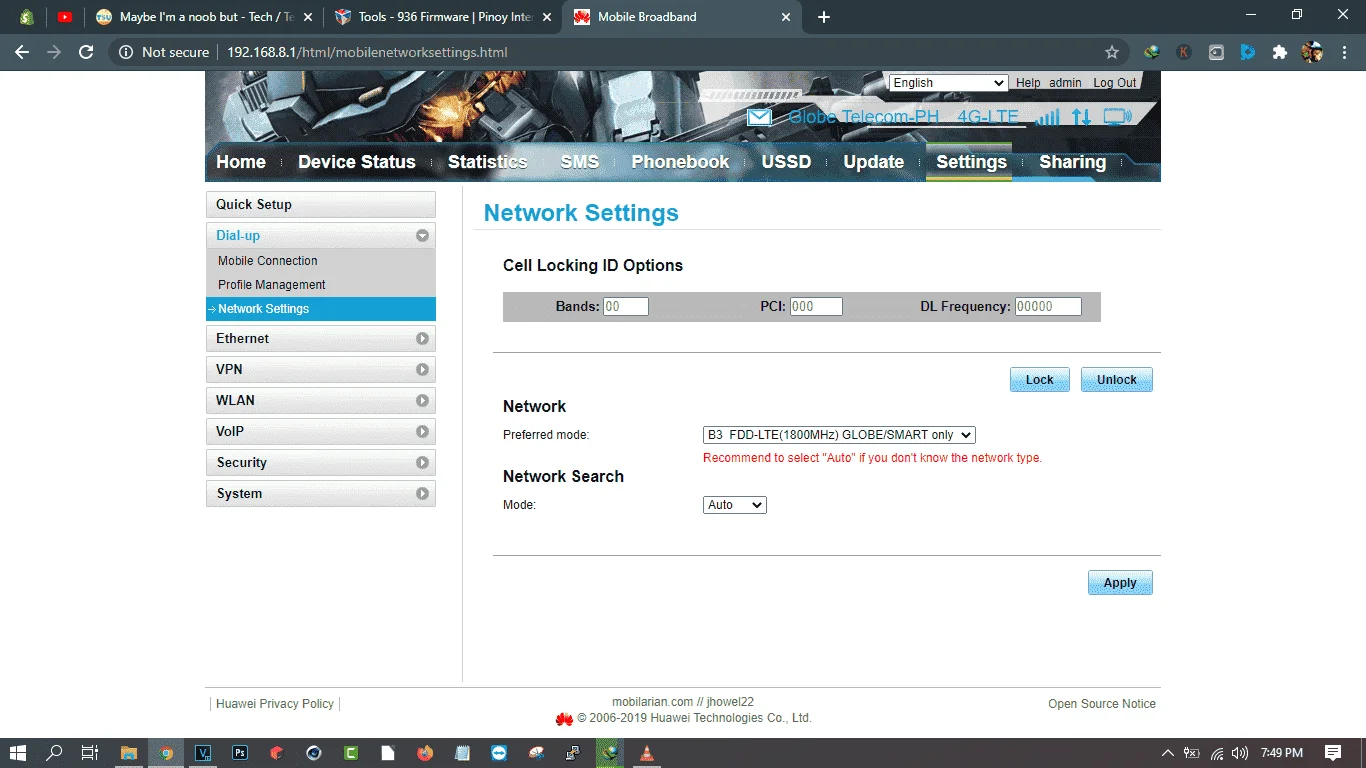Click the Apply button
The height and width of the screenshot is (768, 1366).
[x=1120, y=582]
